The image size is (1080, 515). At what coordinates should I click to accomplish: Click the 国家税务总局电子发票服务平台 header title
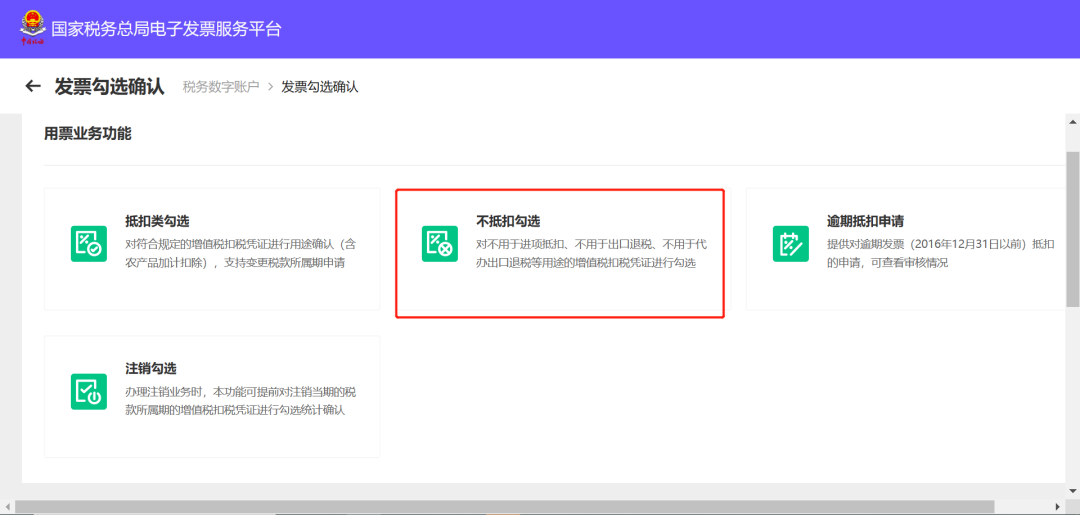(x=166, y=29)
